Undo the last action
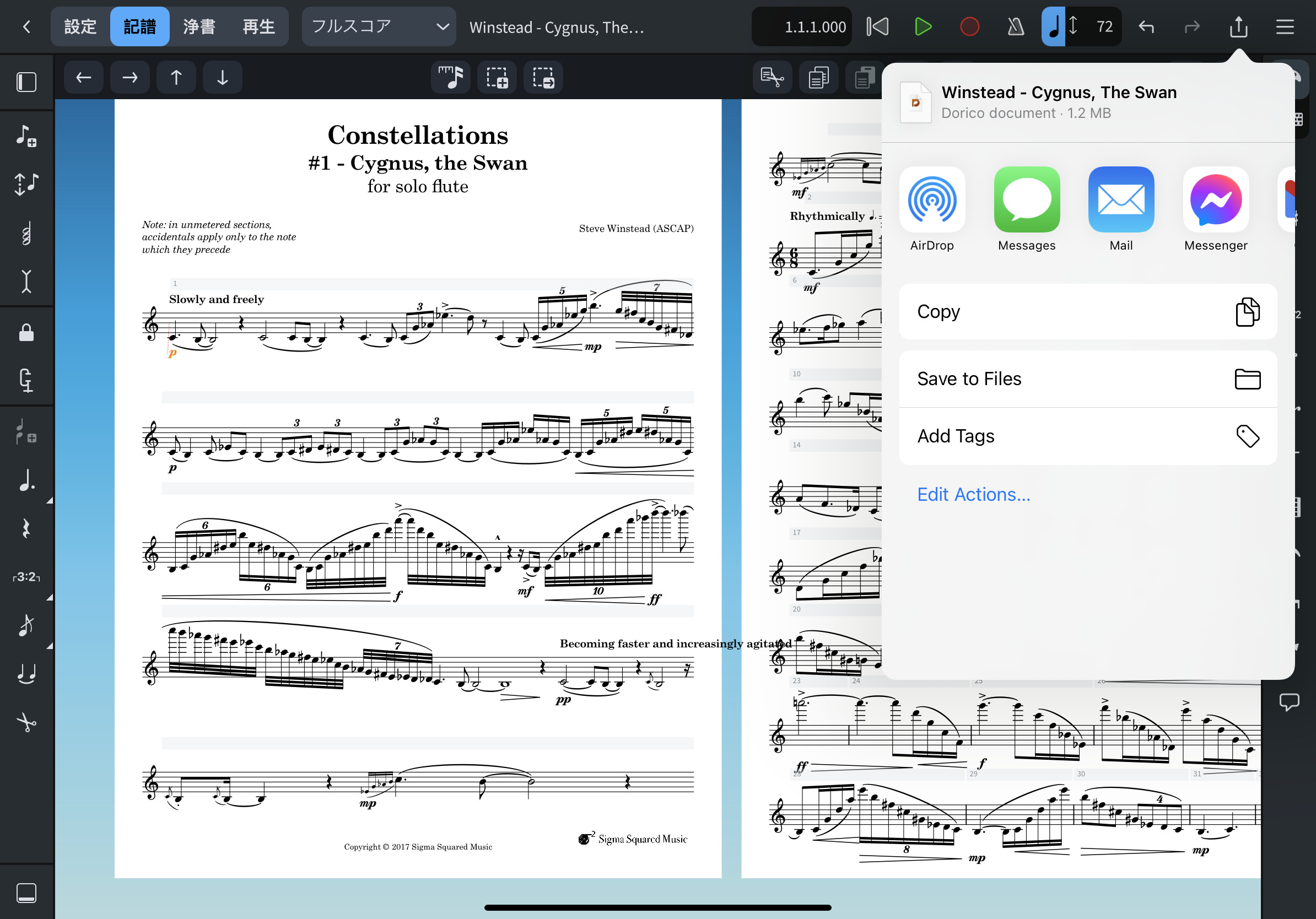 [x=1146, y=27]
